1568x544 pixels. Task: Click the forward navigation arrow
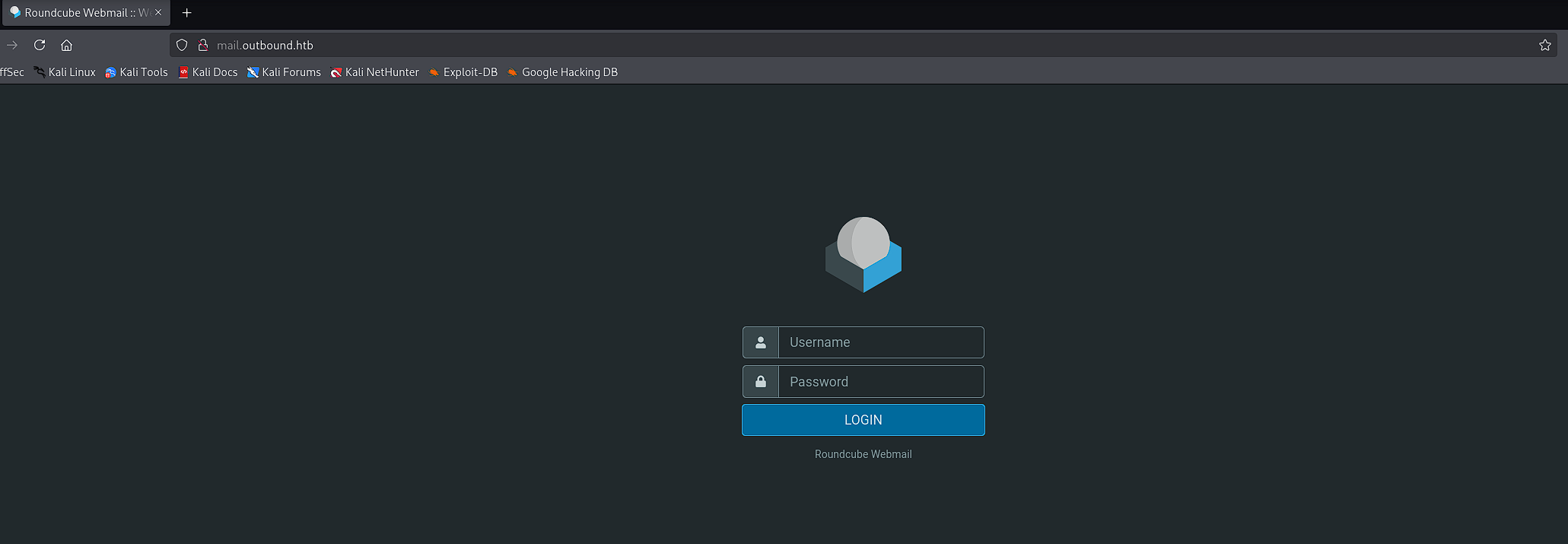click(12, 45)
